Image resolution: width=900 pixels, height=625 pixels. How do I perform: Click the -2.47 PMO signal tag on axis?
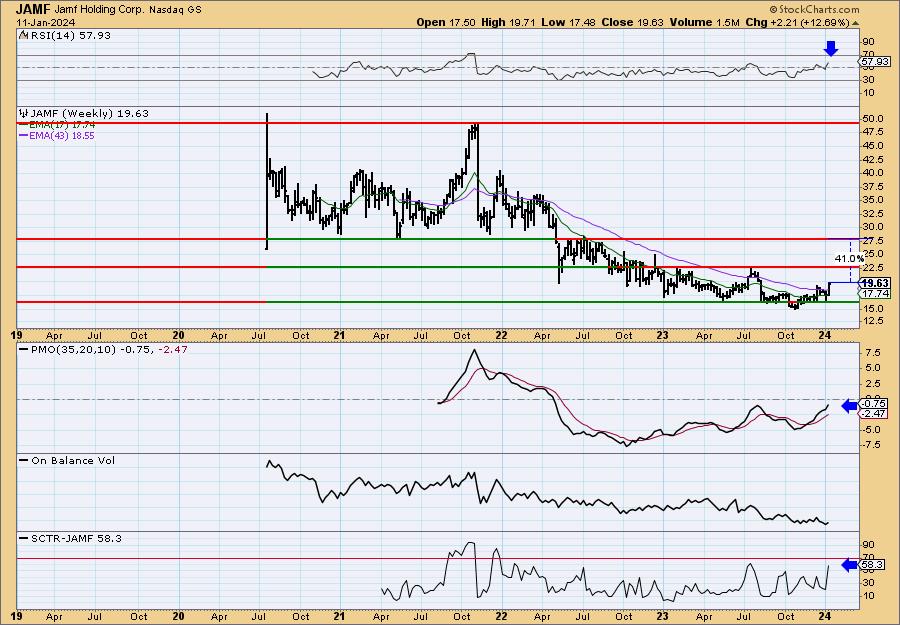click(872, 414)
